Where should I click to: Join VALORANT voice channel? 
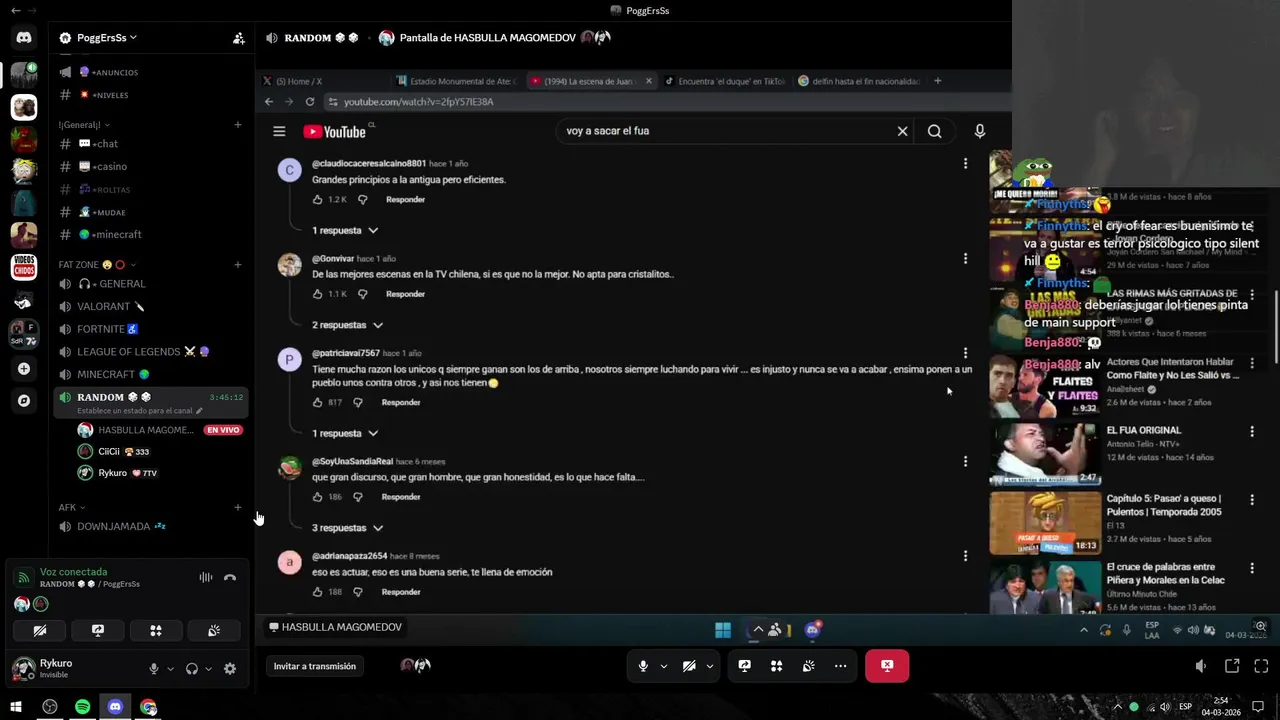click(x=150, y=306)
